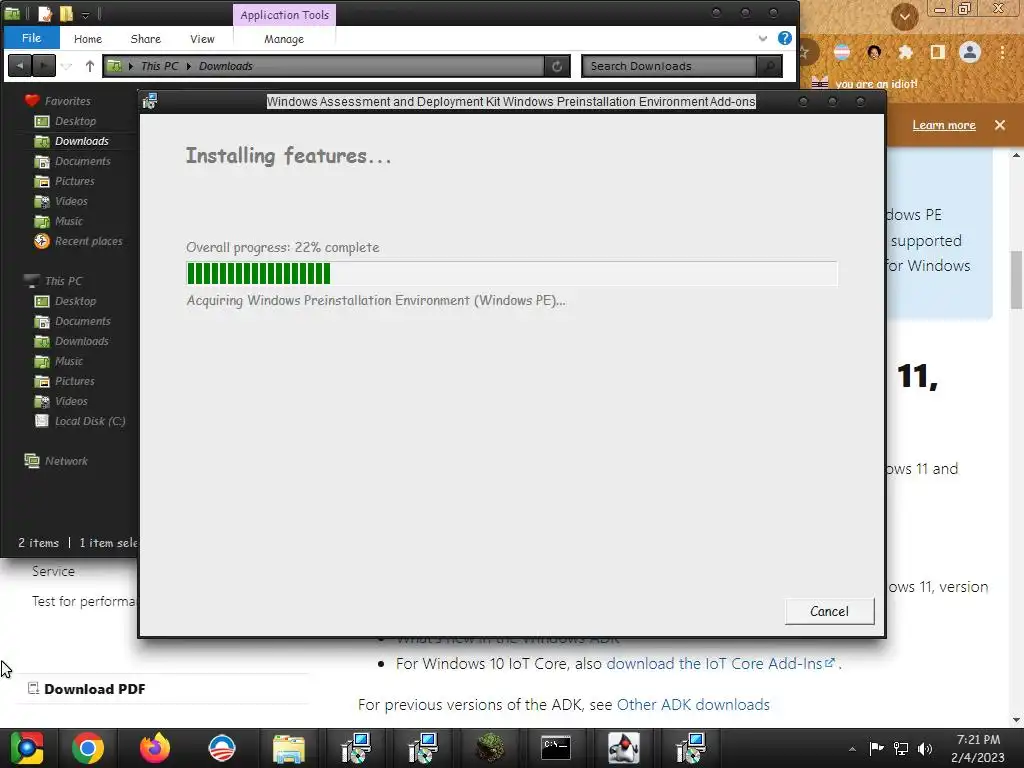This screenshot has height=768, width=1024.
Task: Expand the breadcrumb arrow before This PC
Action: click(131, 66)
